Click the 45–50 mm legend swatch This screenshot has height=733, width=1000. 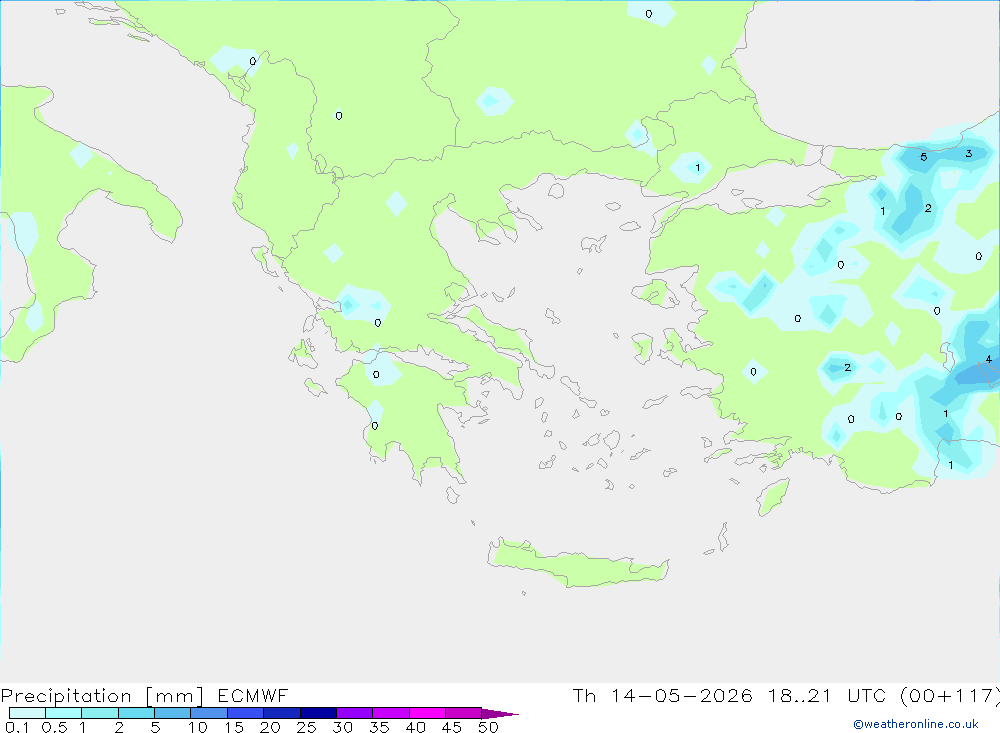pos(464,713)
